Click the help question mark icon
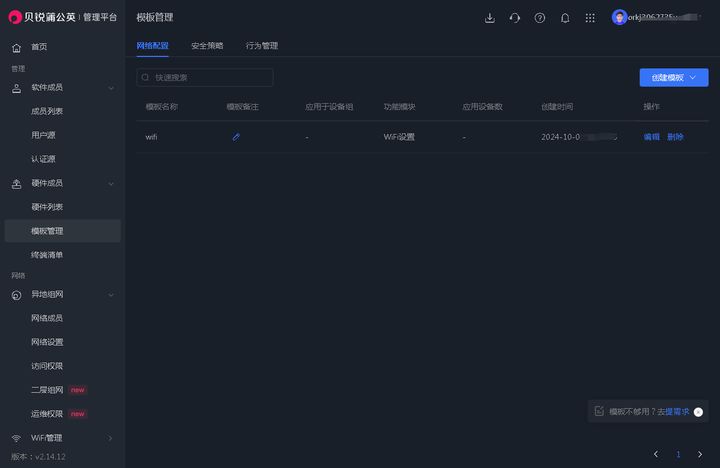720x468 pixels. (x=540, y=18)
